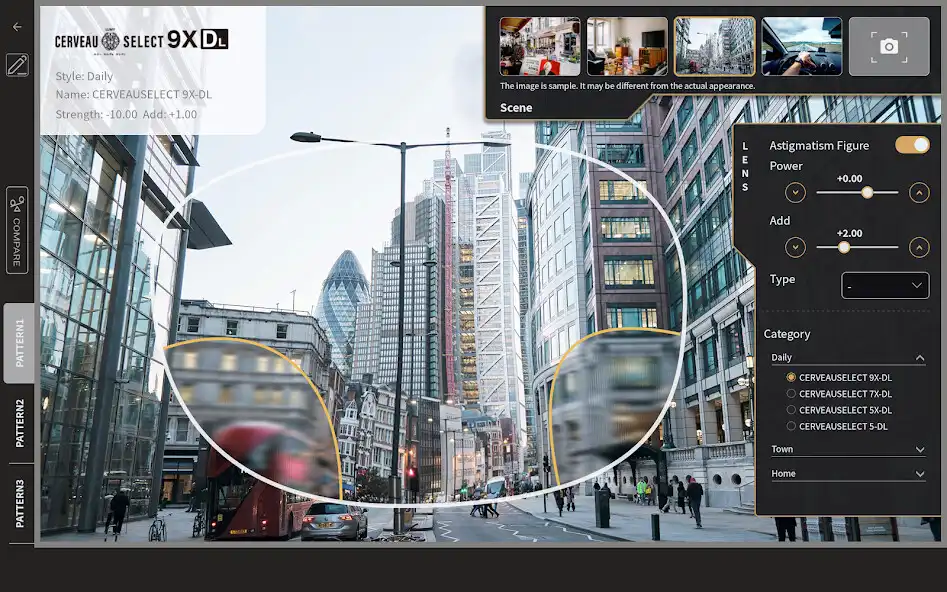Click the Power slider handle

pos(867,192)
